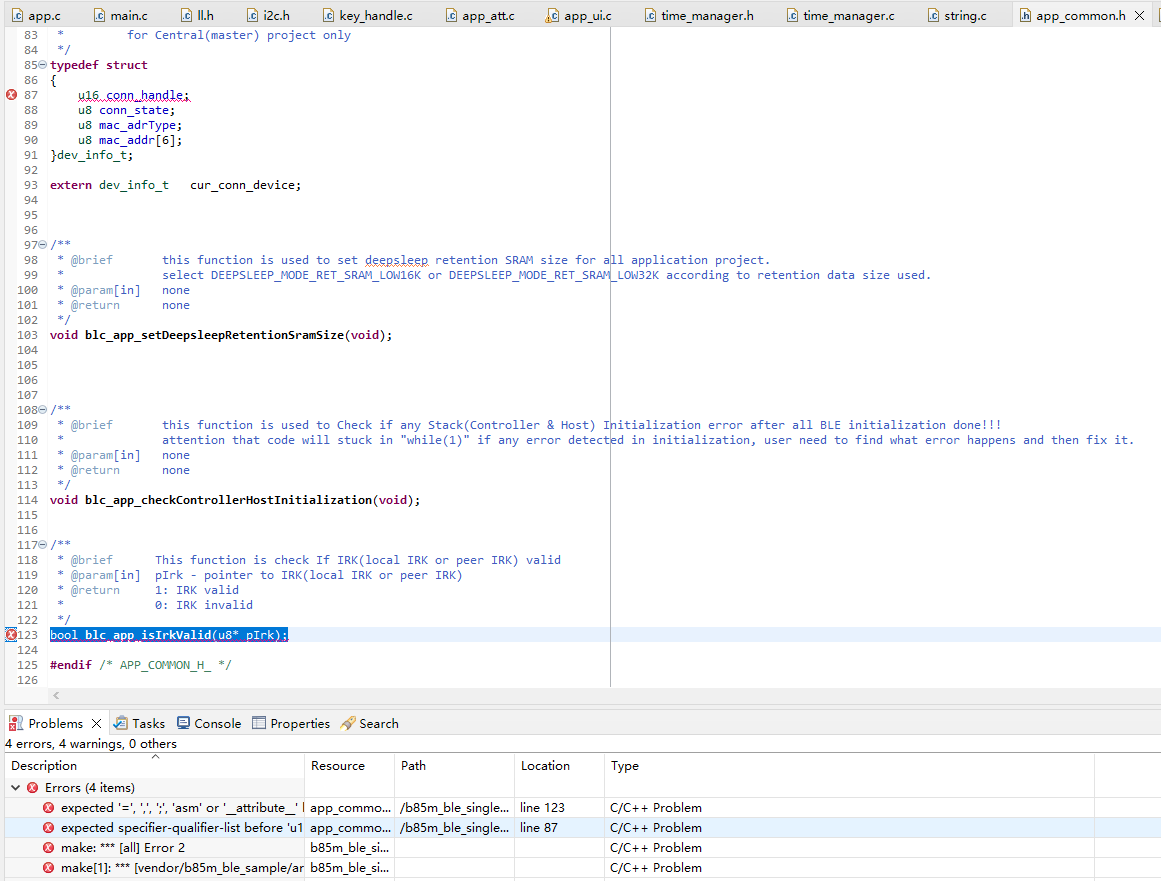Click the highlighted blc_app_isIrkValid declaration

[169, 634]
